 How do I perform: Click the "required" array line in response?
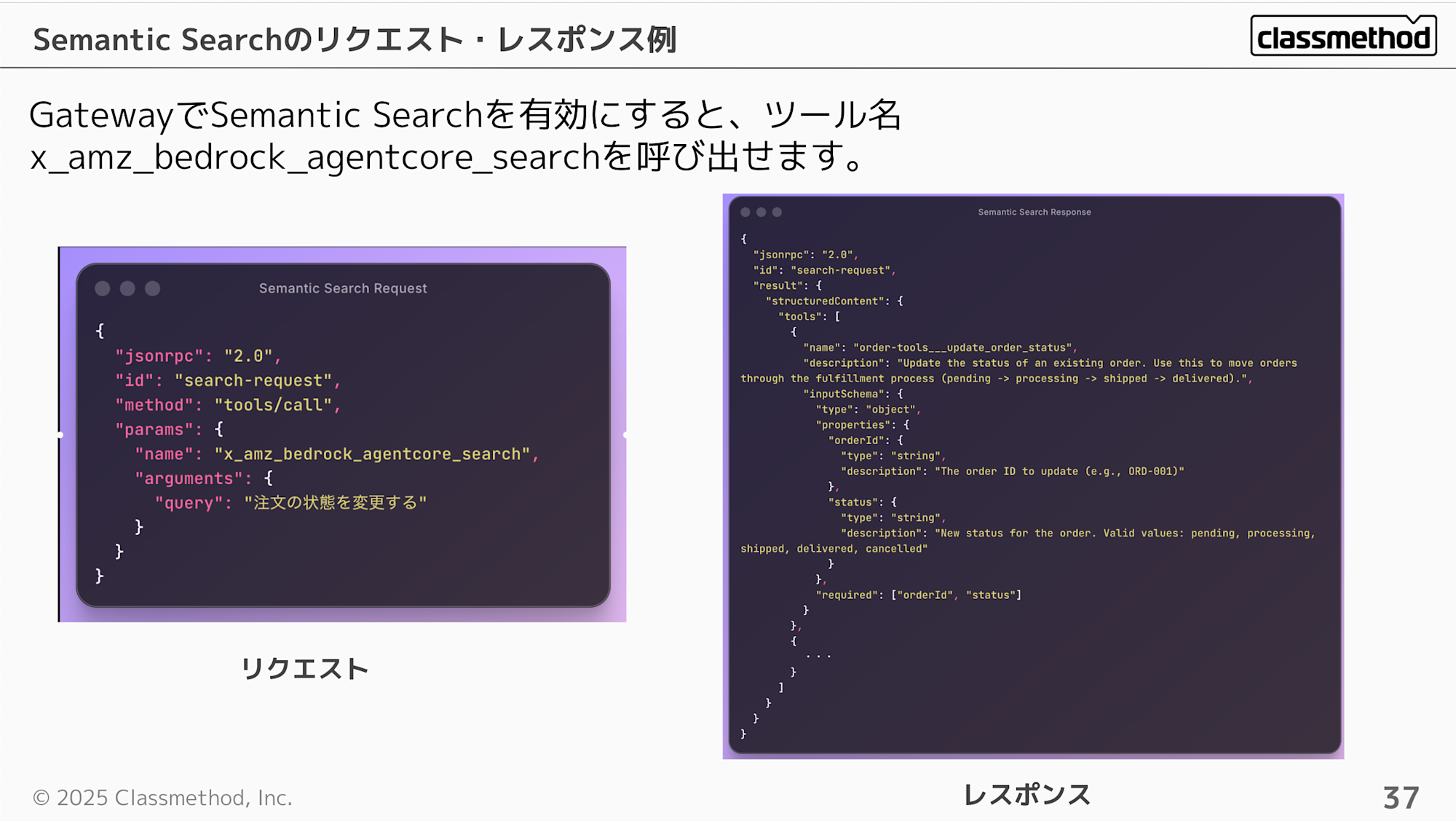click(918, 595)
